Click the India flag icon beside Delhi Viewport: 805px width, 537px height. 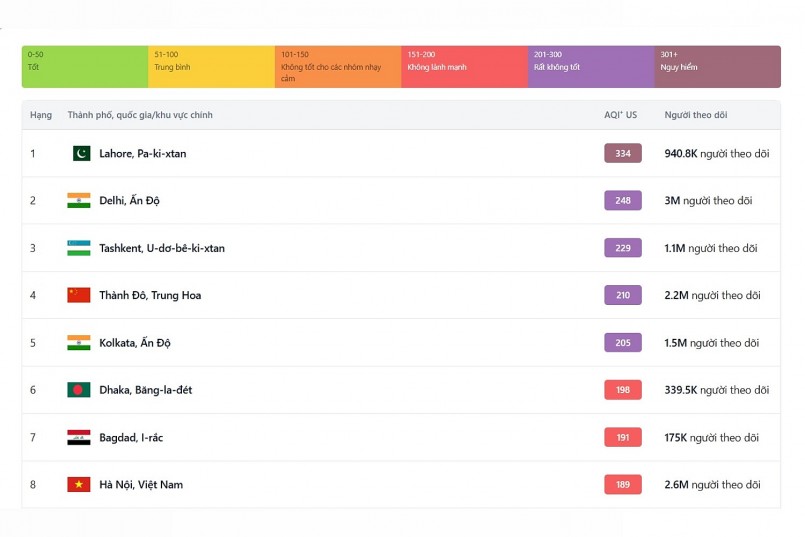click(78, 200)
